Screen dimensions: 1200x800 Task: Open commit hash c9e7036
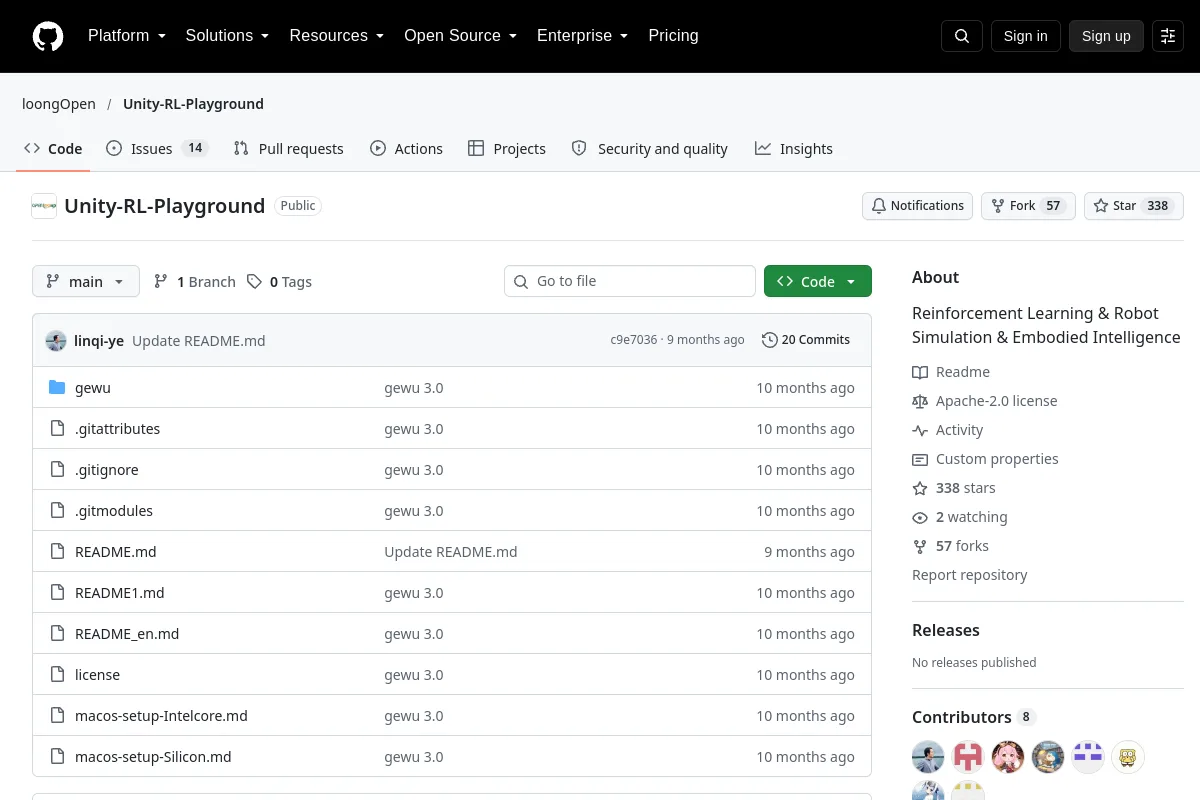coord(634,340)
